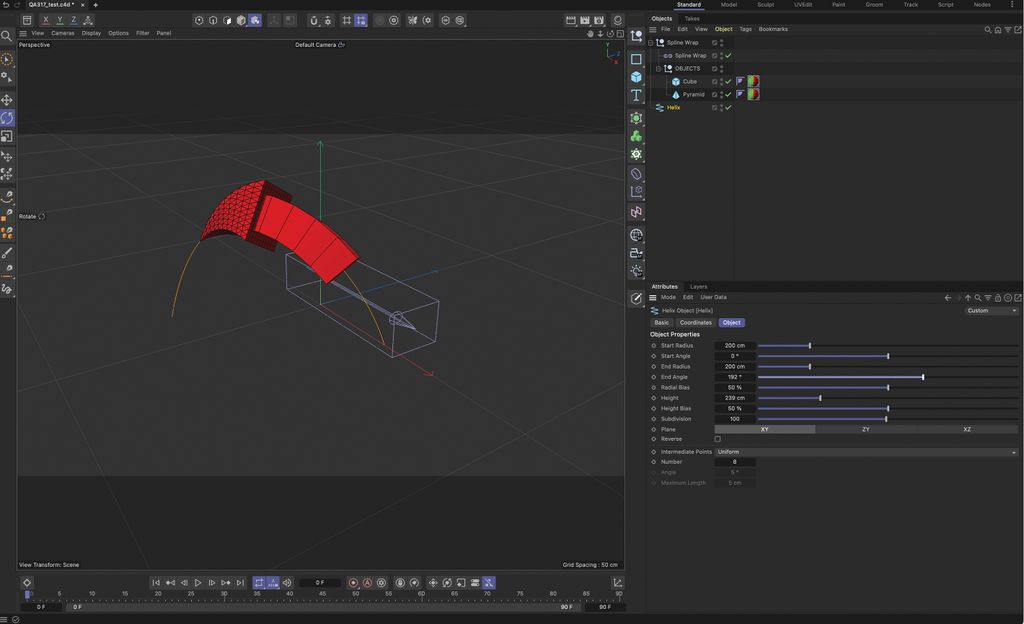This screenshot has height=624, width=1024.
Task: Uncheck the Reverse checkbox in Helix properties
Action: (x=717, y=439)
